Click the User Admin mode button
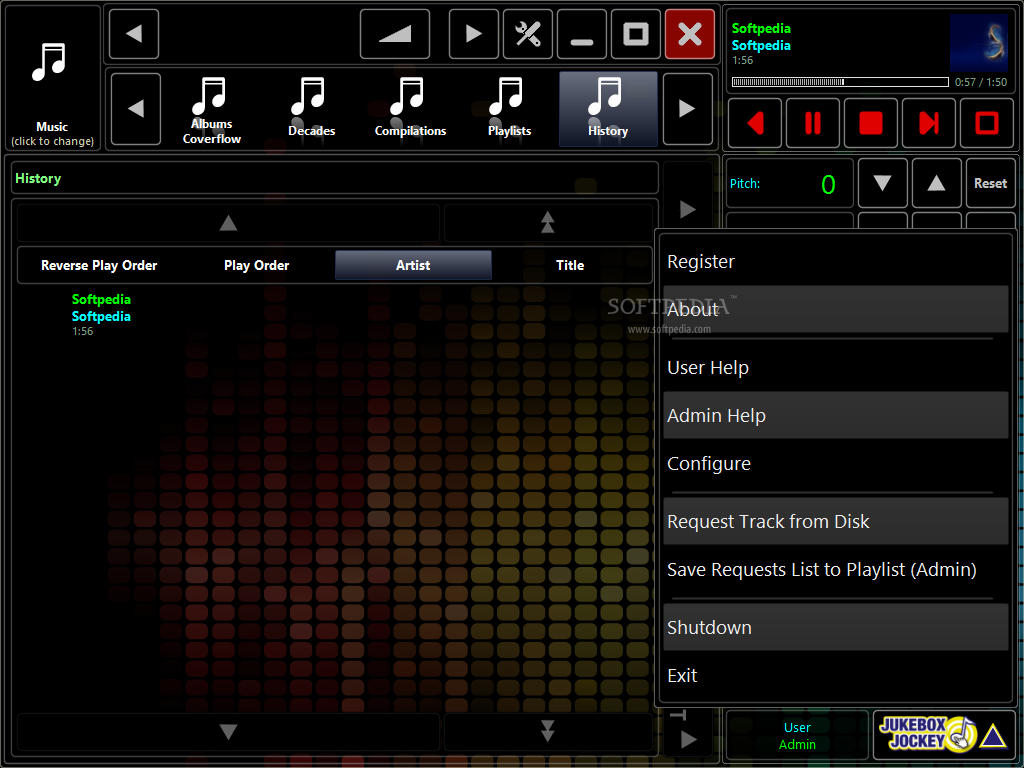This screenshot has height=768, width=1024. click(x=797, y=735)
